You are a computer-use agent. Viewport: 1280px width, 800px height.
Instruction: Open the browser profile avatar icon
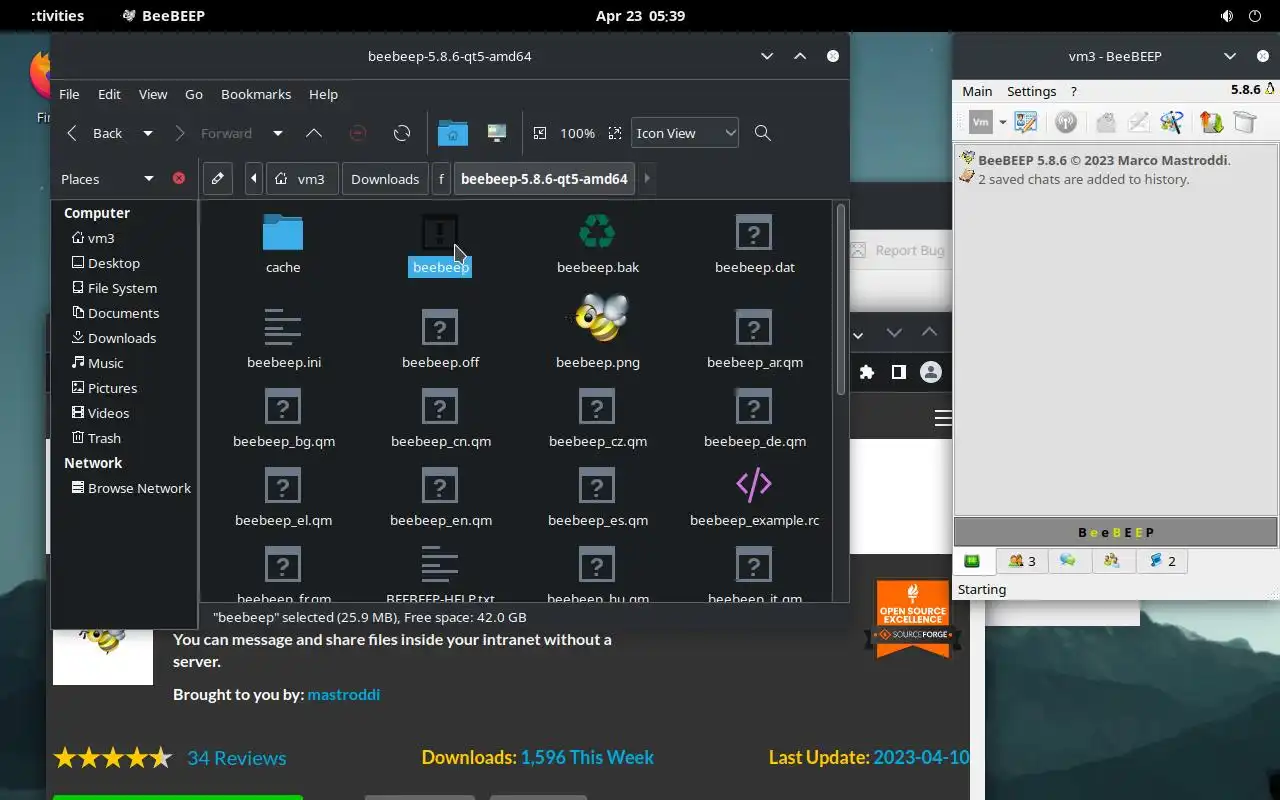(931, 372)
